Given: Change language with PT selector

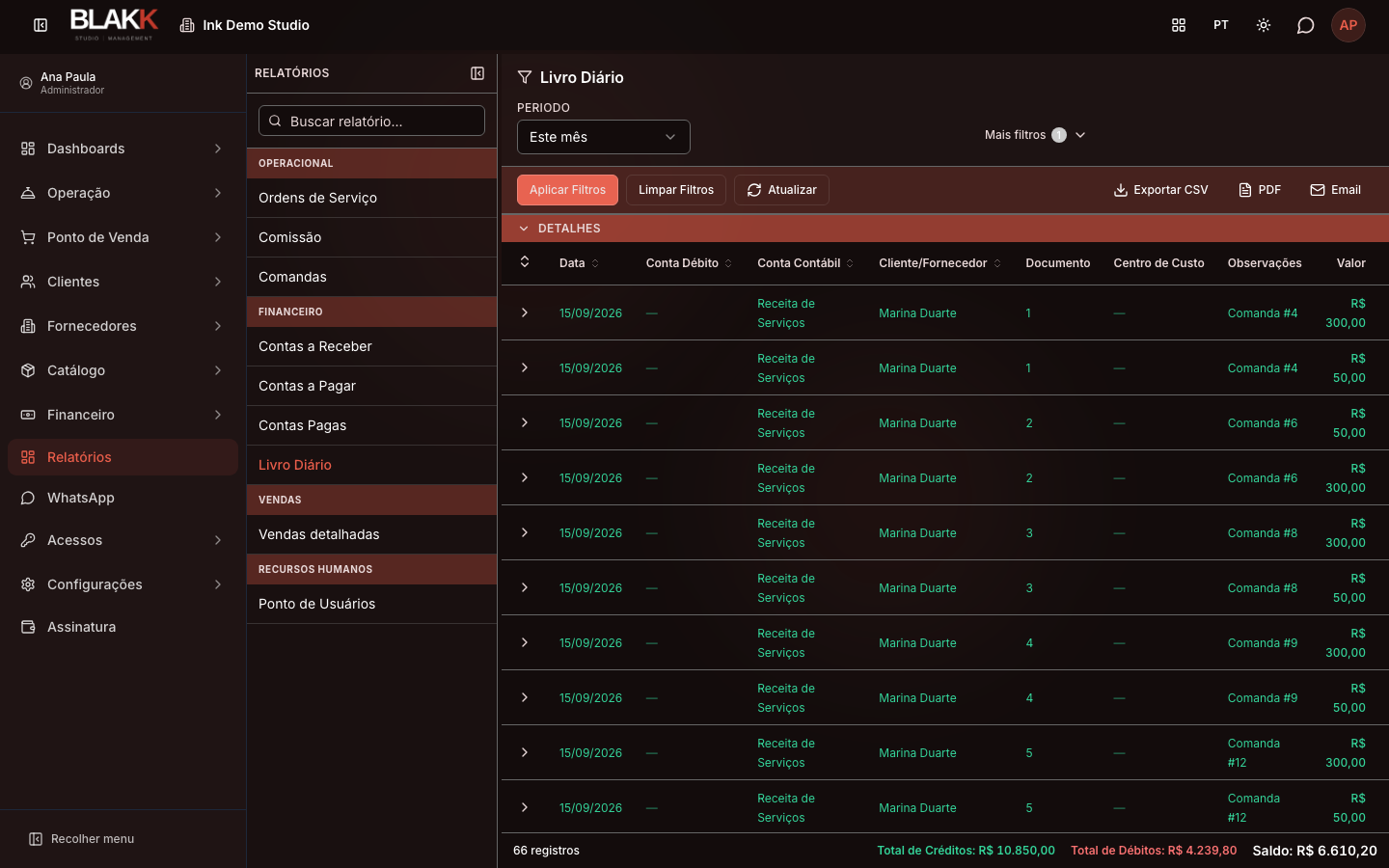Looking at the screenshot, I should tap(1221, 25).
